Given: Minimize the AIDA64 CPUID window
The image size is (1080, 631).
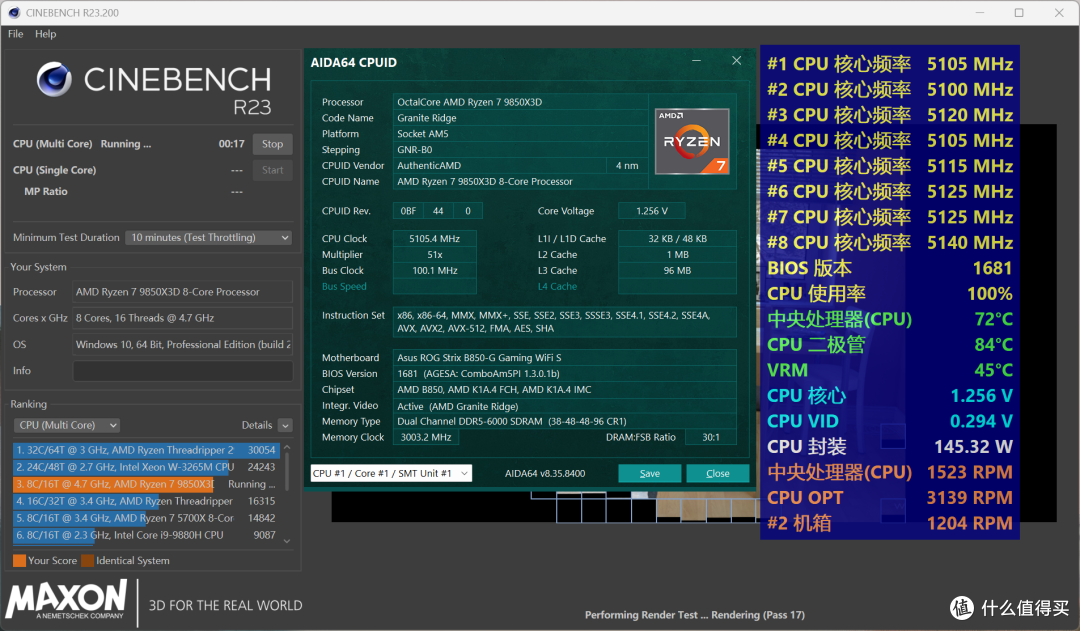Looking at the screenshot, I should (x=696, y=61).
